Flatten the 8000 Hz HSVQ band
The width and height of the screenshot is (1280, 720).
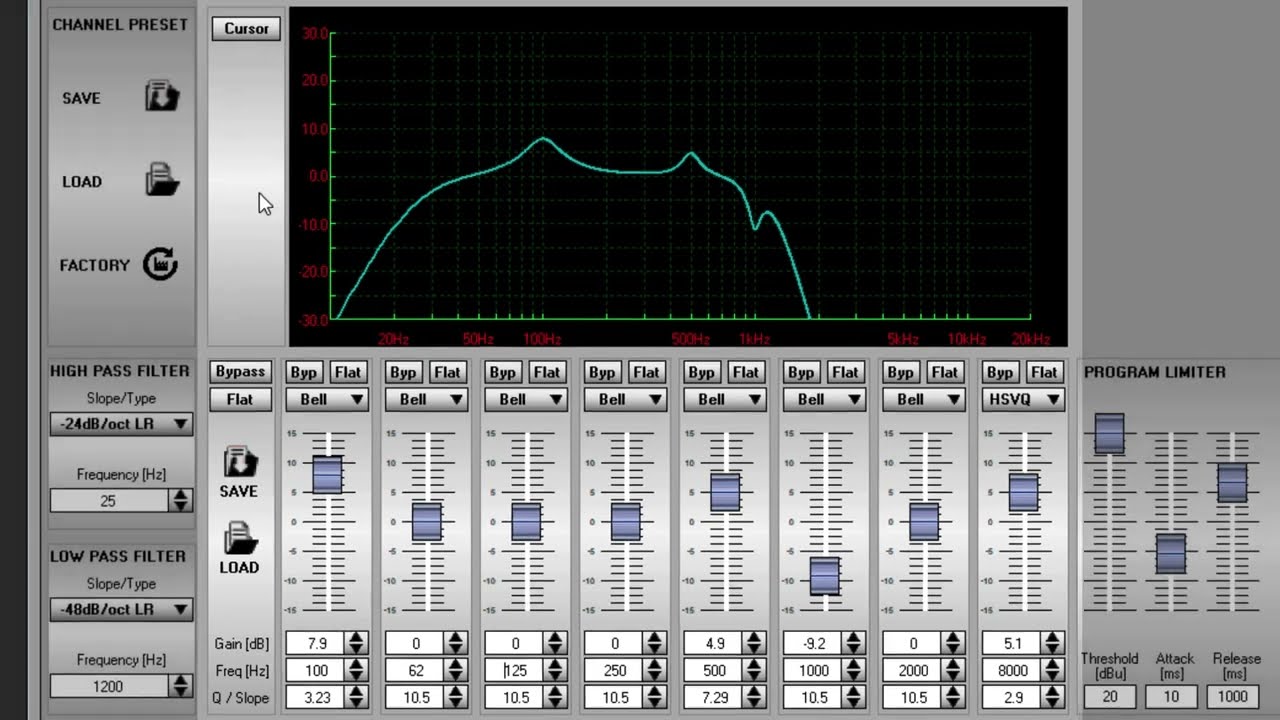tap(1044, 372)
